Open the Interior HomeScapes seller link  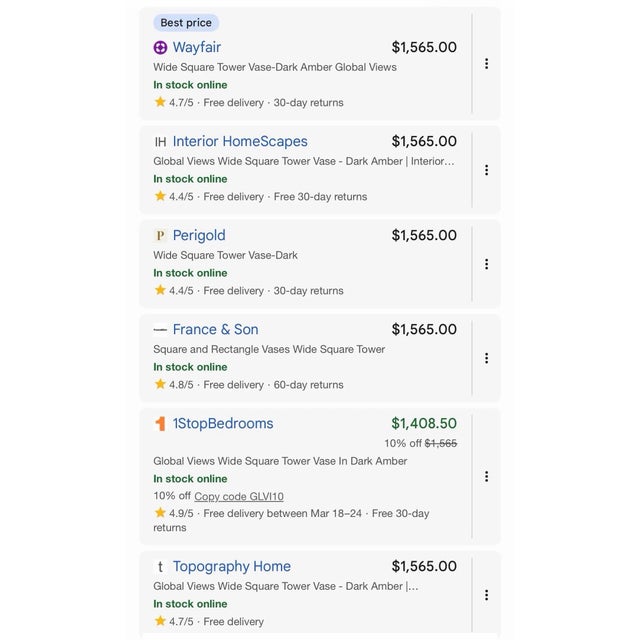pyautogui.click(x=240, y=141)
